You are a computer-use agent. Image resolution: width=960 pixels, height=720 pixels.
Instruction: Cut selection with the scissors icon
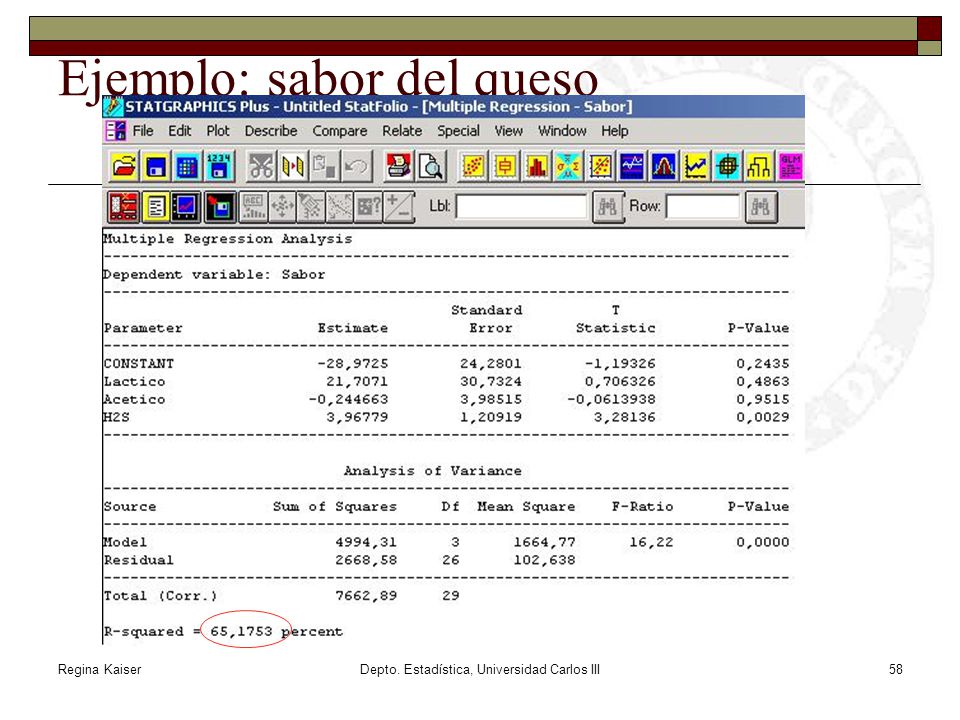click(x=261, y=166)
